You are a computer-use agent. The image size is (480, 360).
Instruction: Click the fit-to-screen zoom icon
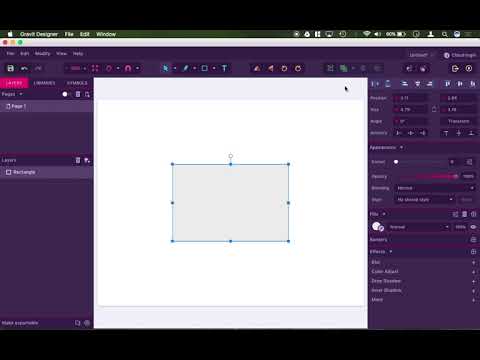click(x=95, y=68)
